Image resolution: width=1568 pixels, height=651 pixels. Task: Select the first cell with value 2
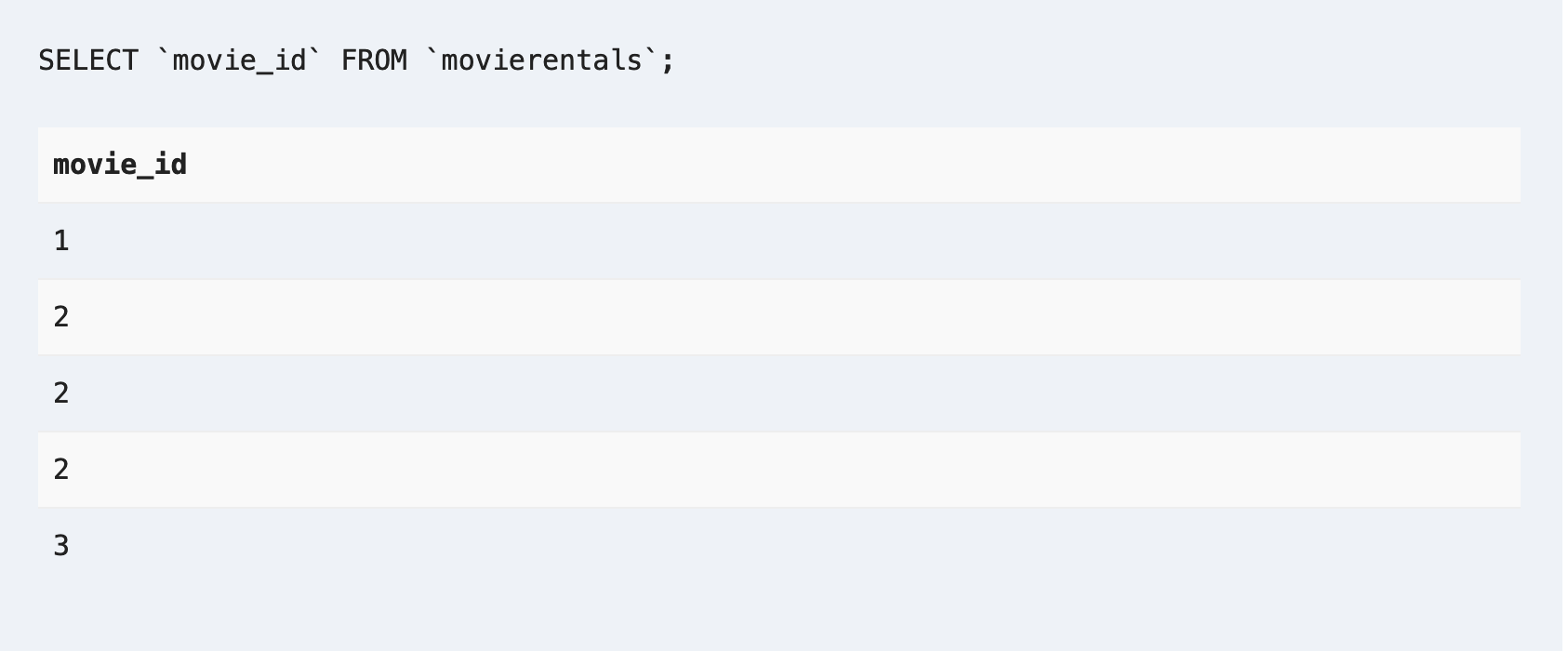61,317
